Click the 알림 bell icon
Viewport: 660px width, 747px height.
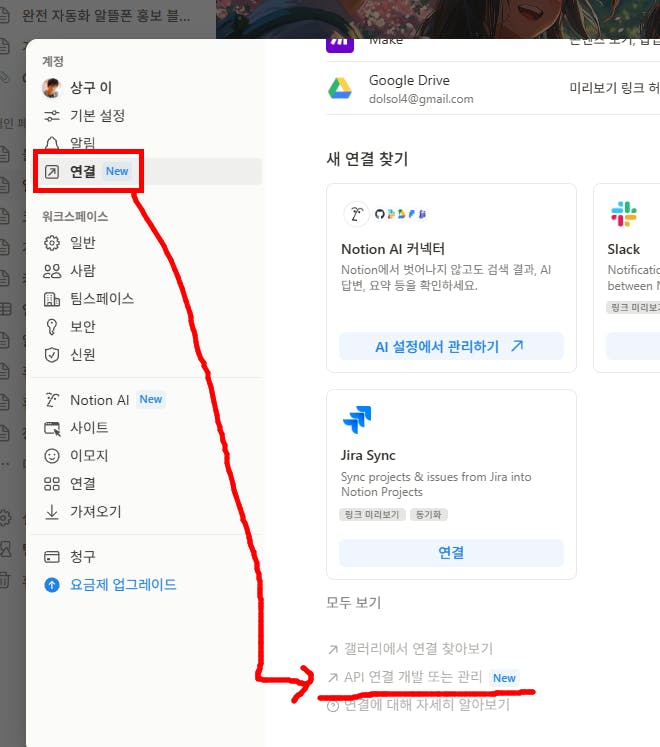[x=51, y=143]
